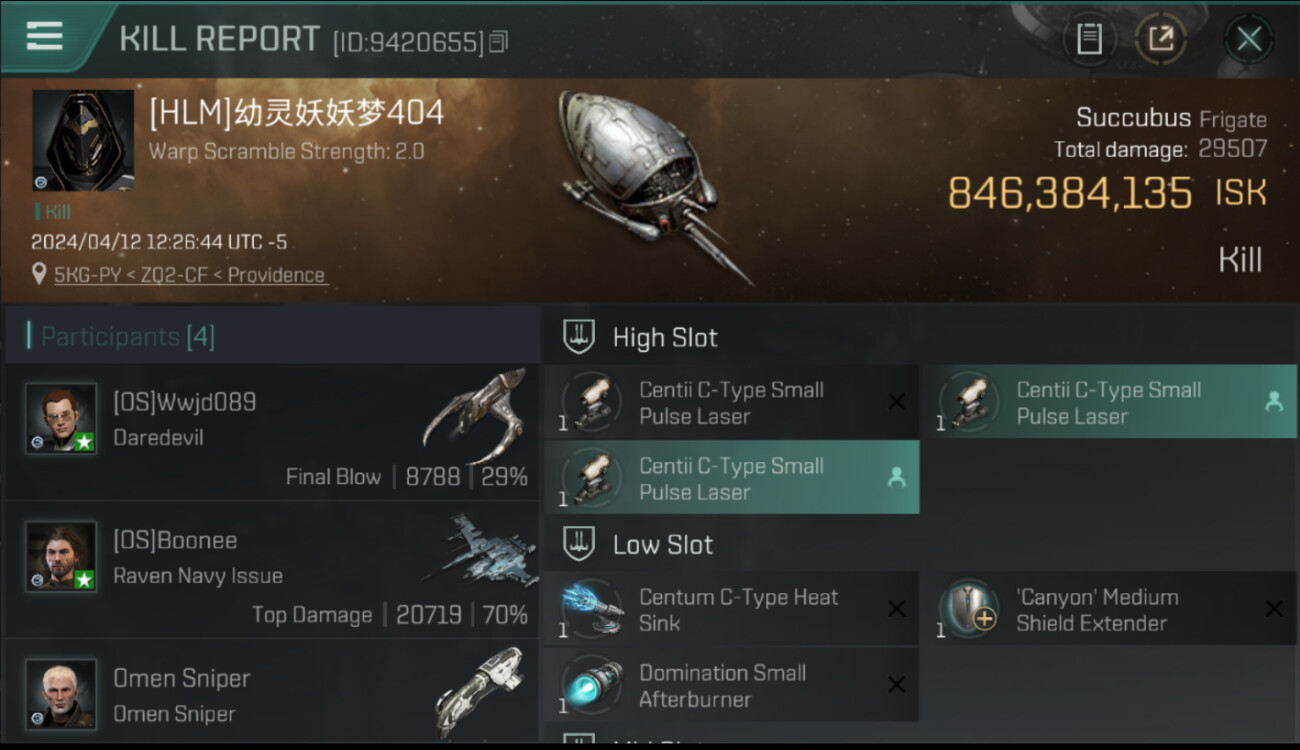Copy the kill report ID icon

(498, 41)
